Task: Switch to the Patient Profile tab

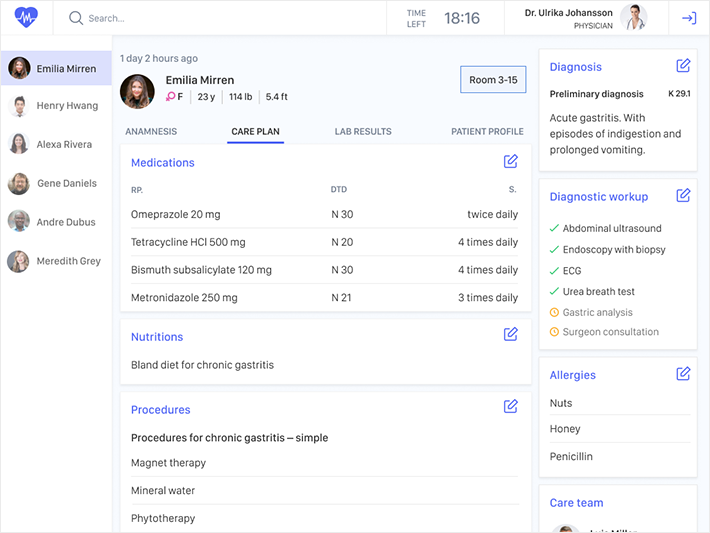Action: [x=487, y=131]
